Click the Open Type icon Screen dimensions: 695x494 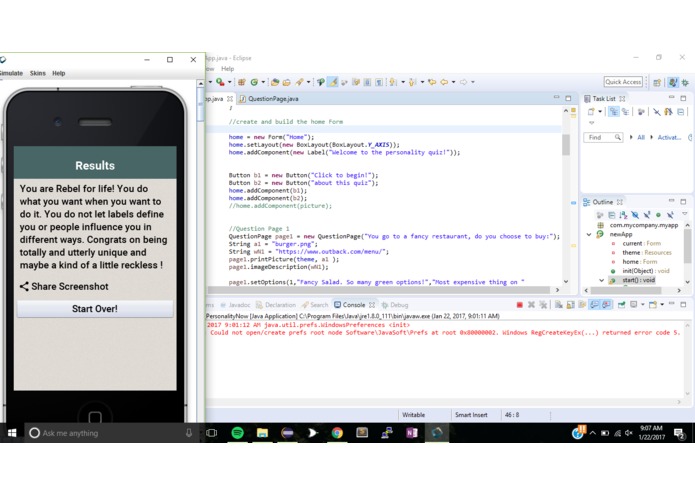click(275, 82)
